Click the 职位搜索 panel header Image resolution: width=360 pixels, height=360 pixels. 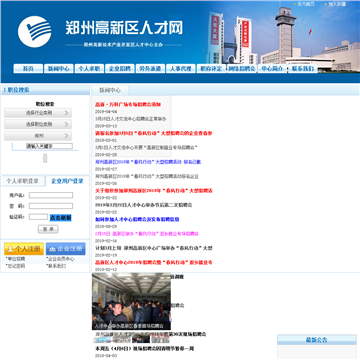(x=45, y=90)
